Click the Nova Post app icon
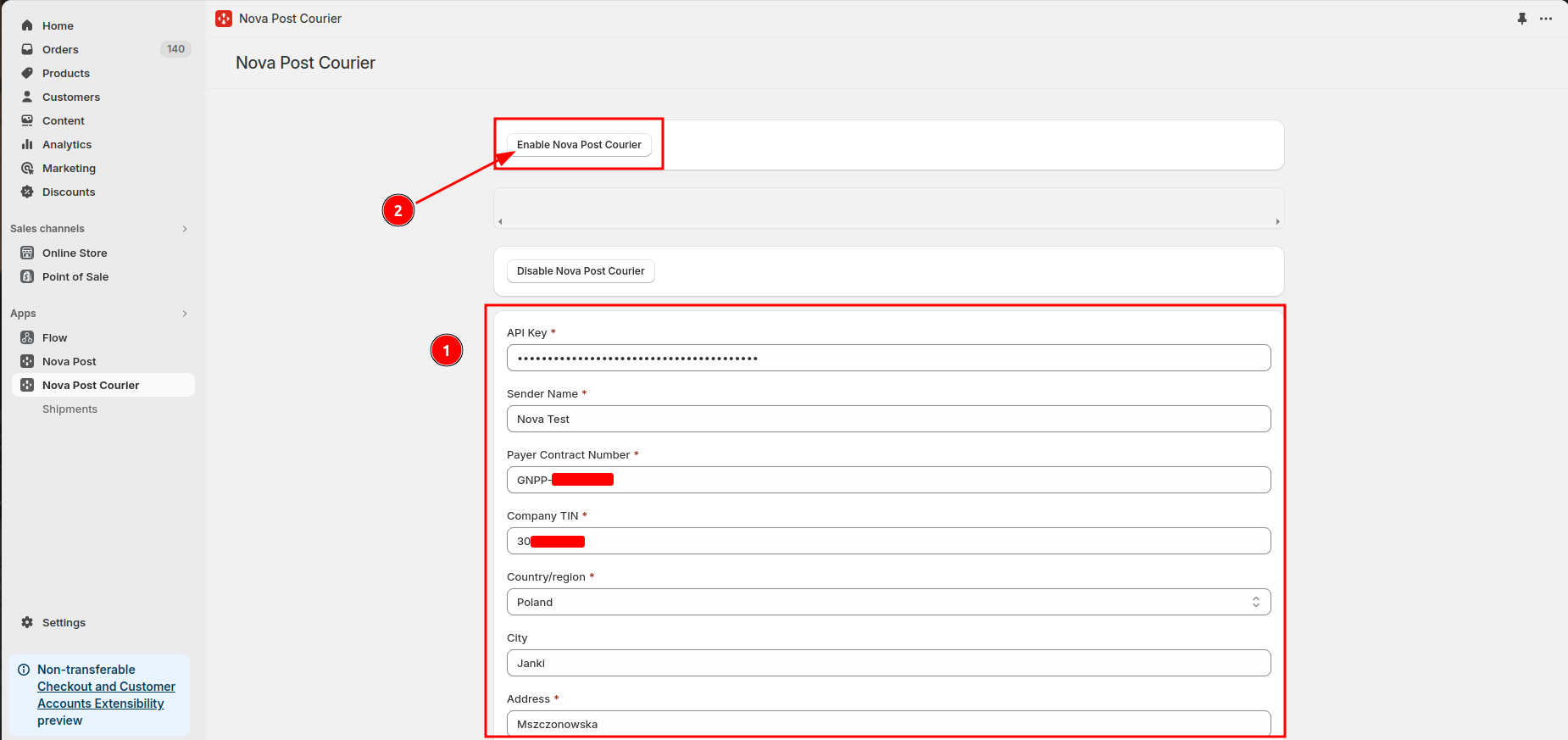The width and height of the screenshot is (1568, 740). [27, 361]
